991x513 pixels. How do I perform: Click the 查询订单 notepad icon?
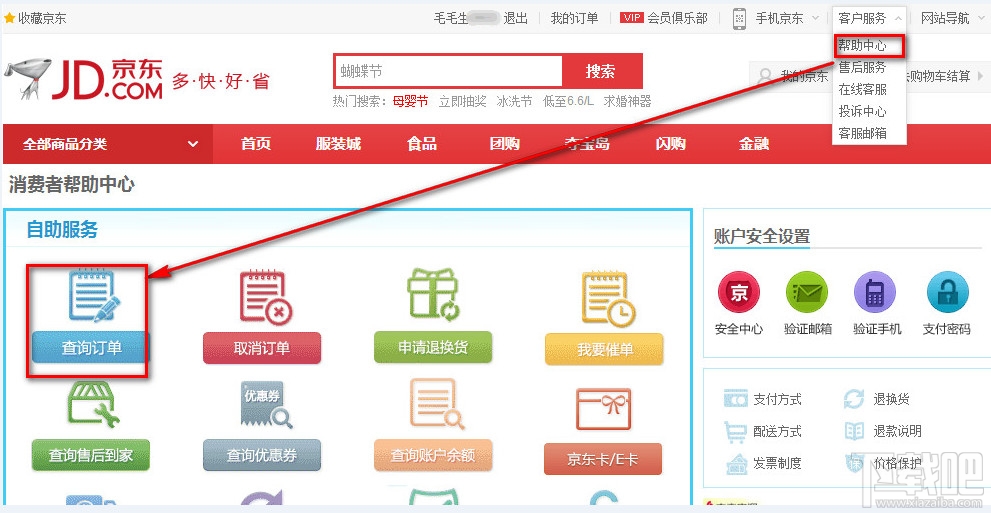coord(94,296)
